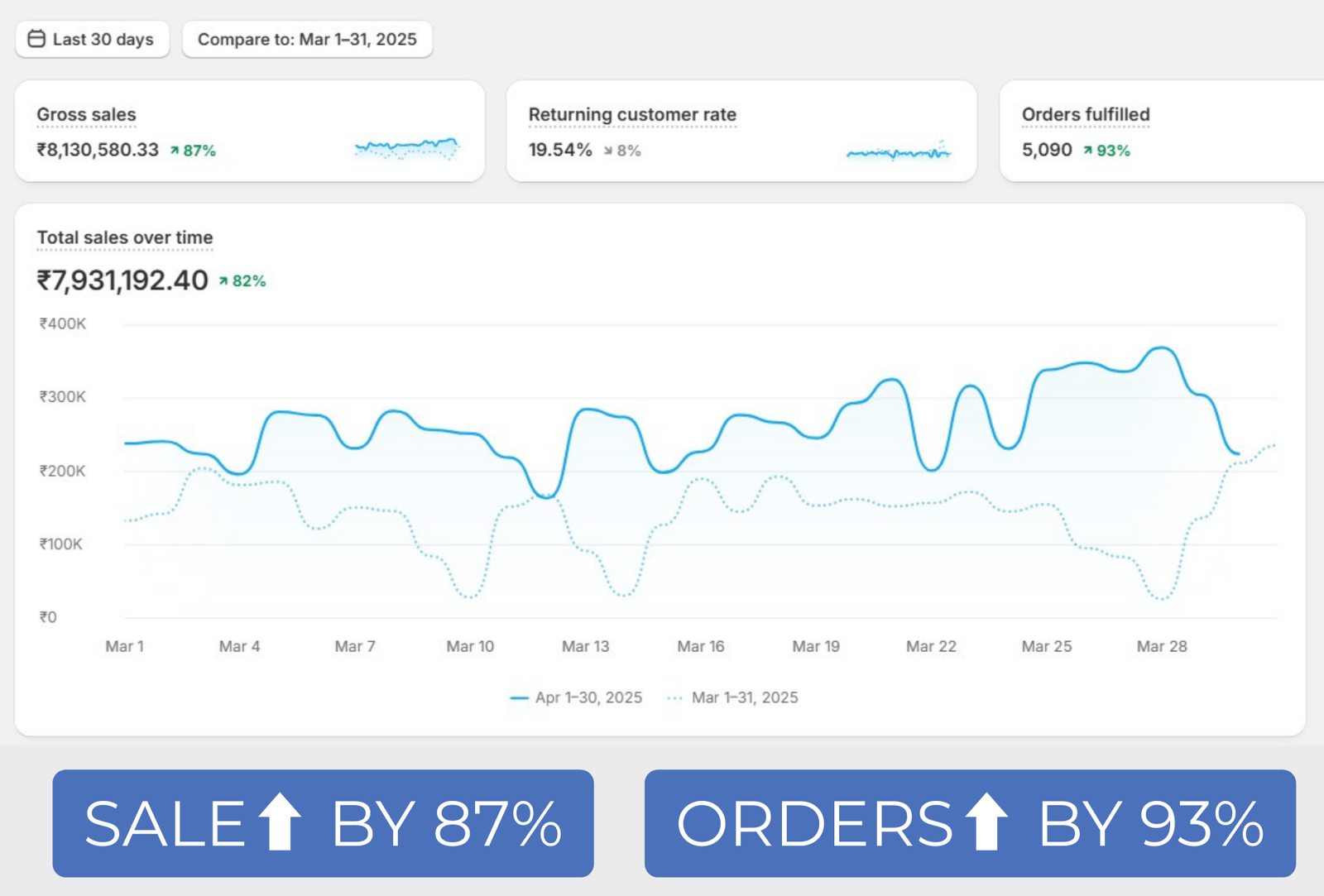Click the ₹7,931,192.40 total sales value
The height and width of the screenshot is (896, 1324).
(x=122, y=280)
